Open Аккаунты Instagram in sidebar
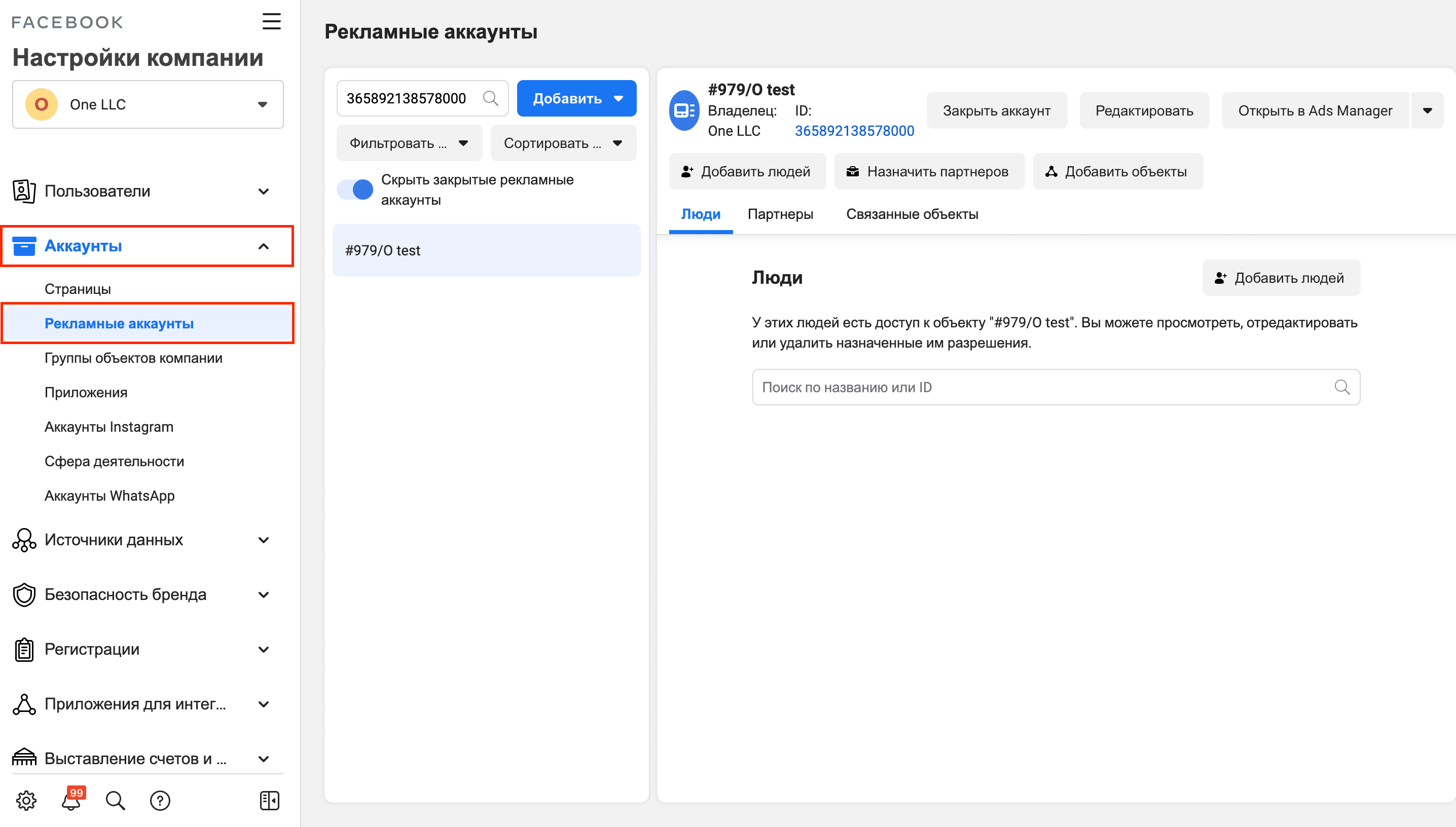 109,427
